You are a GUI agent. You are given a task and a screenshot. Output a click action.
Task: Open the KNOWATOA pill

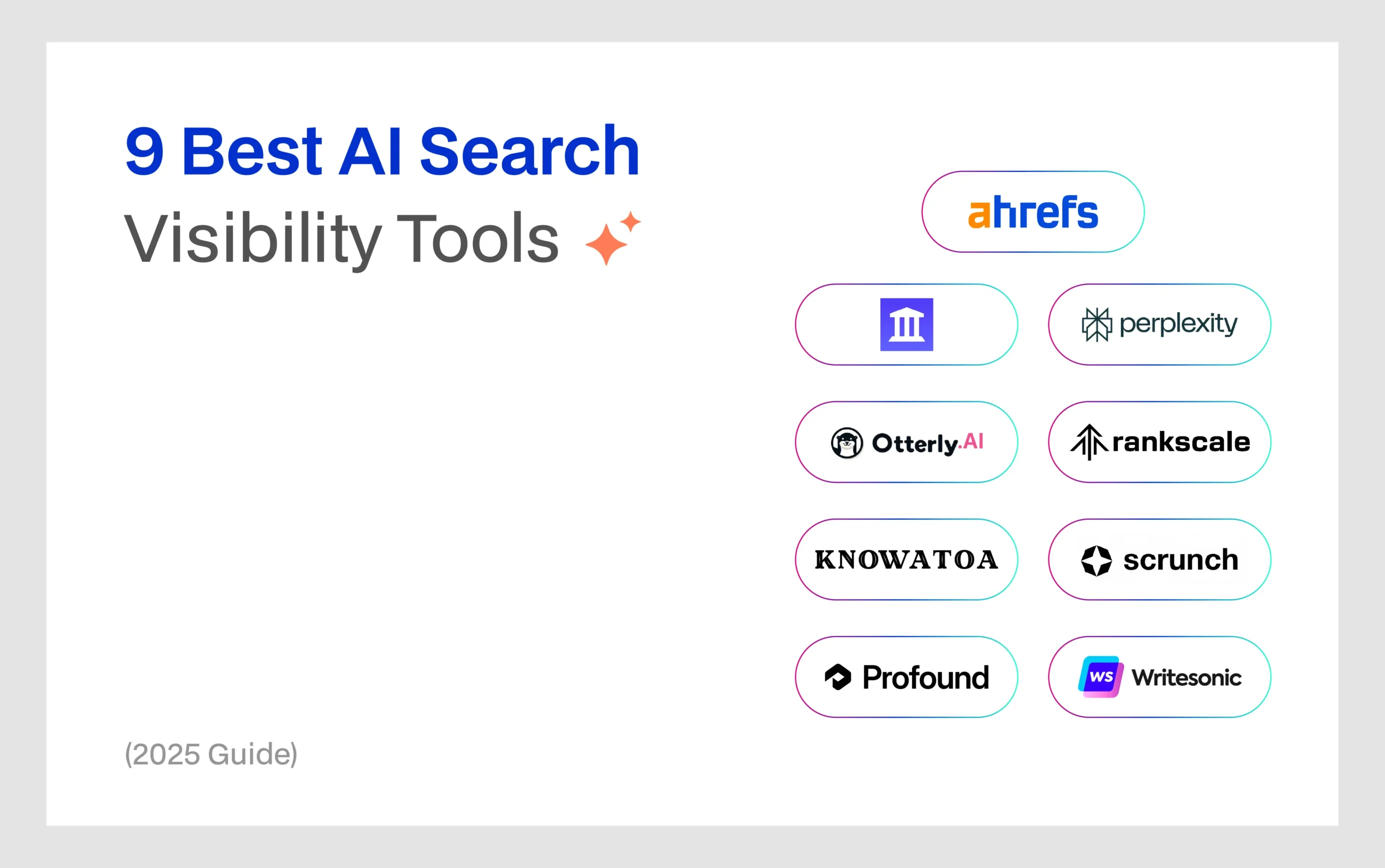coord(906,560)
